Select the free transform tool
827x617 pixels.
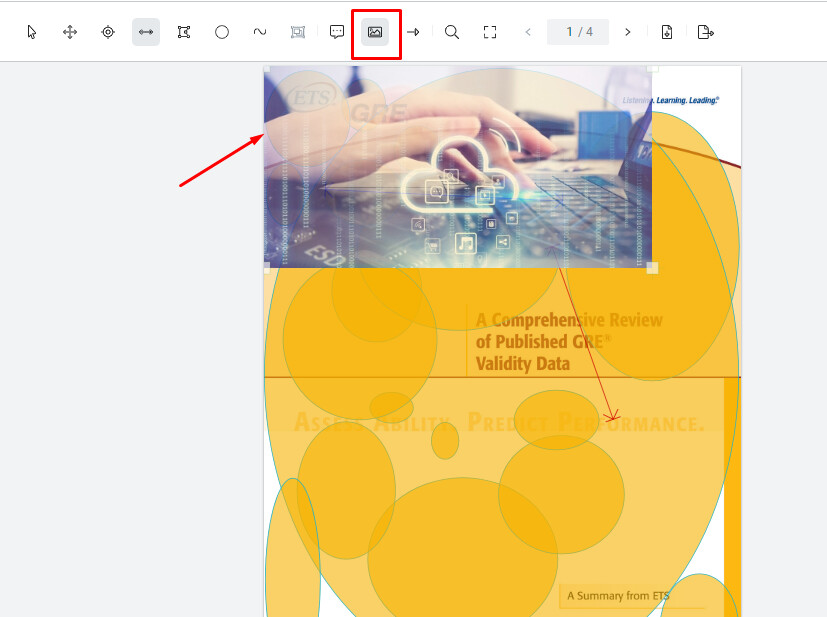point(183,31)
